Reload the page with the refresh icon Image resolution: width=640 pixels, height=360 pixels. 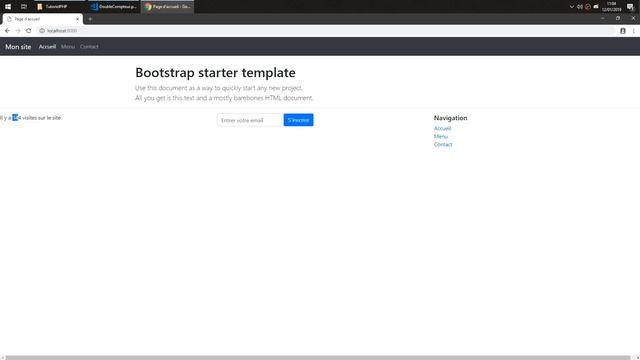pos(29,31)
